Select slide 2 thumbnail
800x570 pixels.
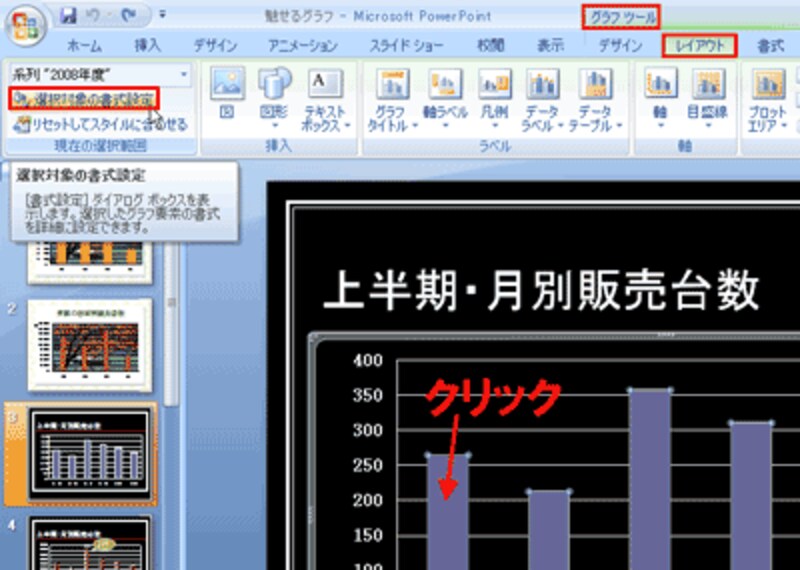tap(90, 345)
